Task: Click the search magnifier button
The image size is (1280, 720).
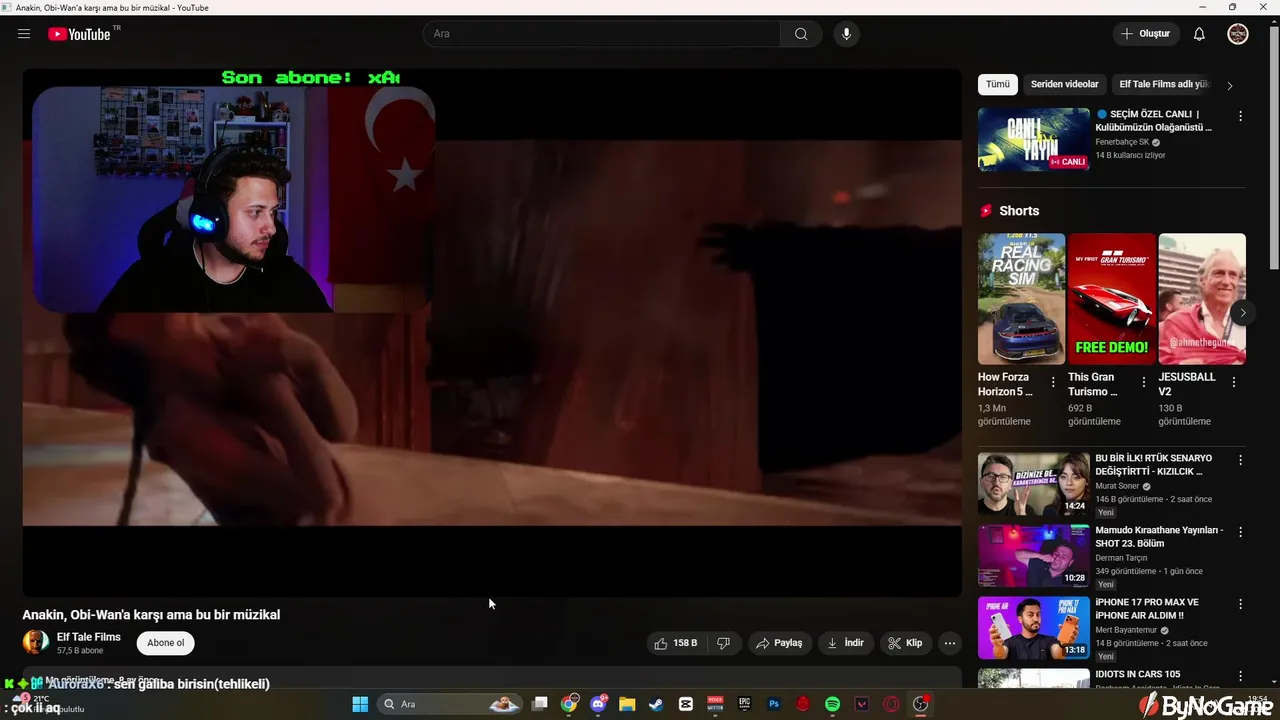Action: tap(801, 34)
